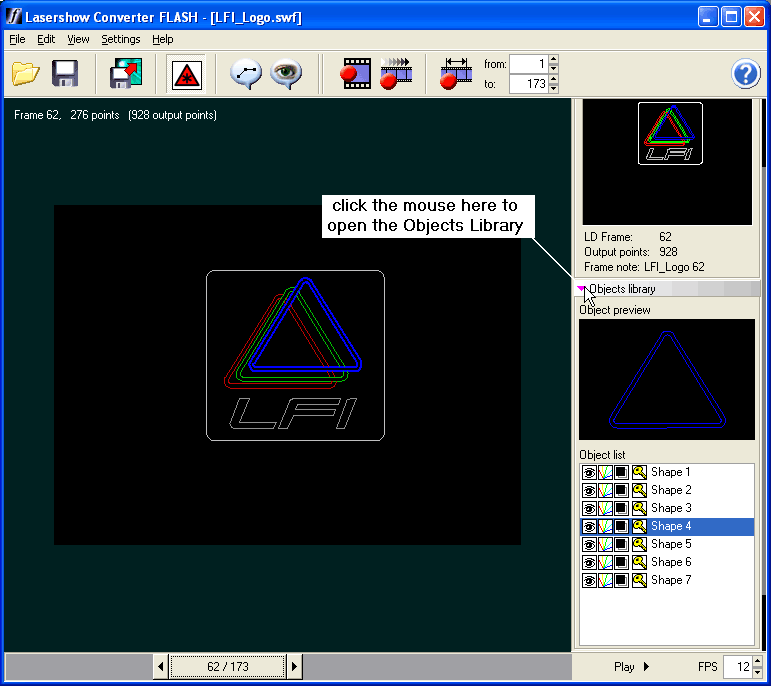
Task: Decrease the 'from' frame spinner value
Action: point(554,68)
